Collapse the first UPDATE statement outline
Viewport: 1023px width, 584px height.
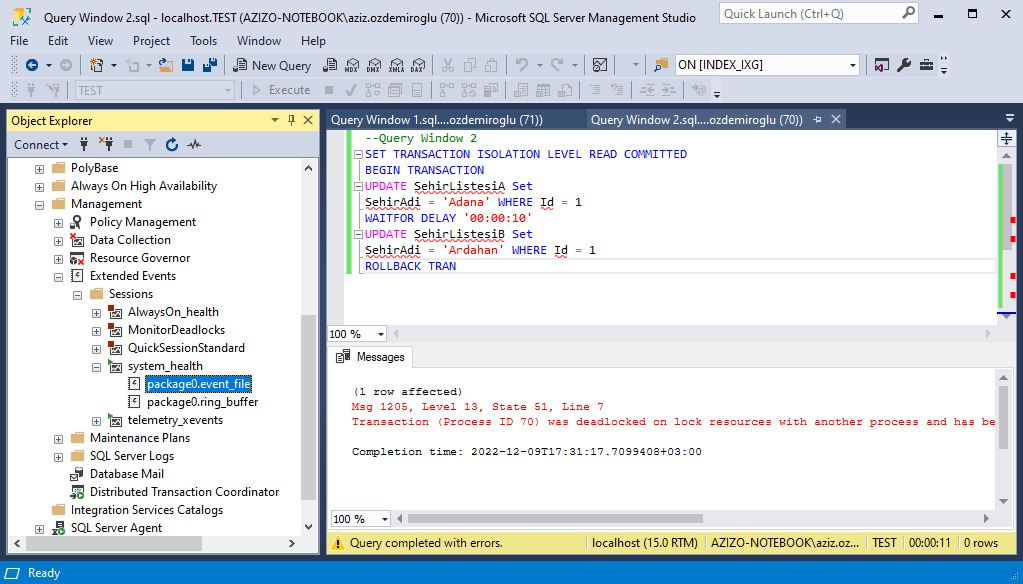358,186
